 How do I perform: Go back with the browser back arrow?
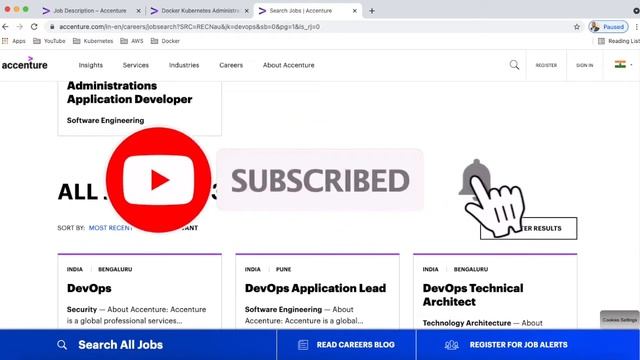(x=5, y=27)
